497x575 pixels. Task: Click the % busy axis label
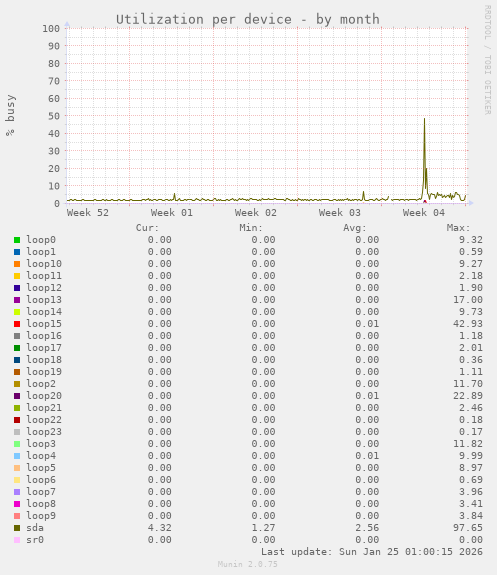click(10, 115)
